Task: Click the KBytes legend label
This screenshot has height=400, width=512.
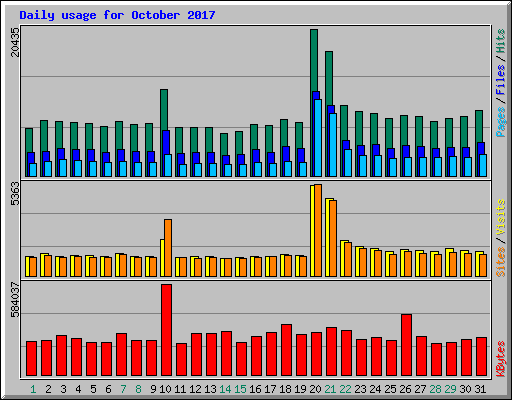Action: coord(500,359)
